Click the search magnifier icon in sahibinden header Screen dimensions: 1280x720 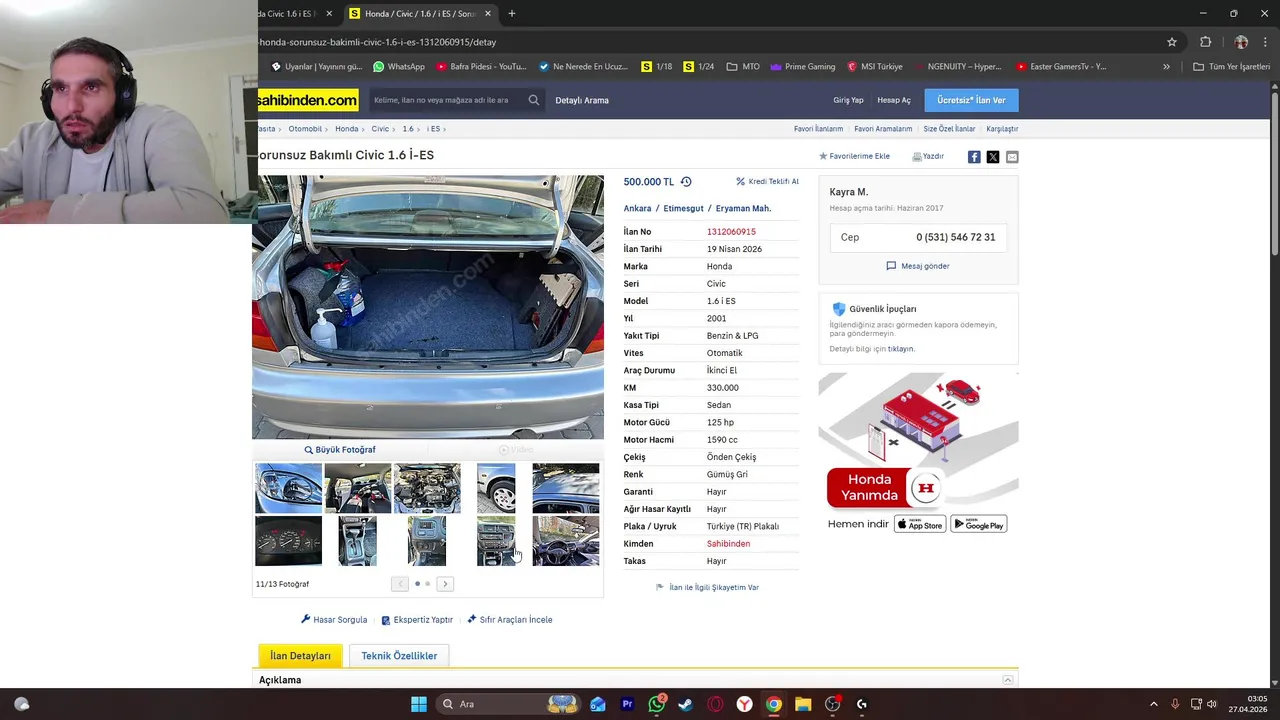click(x=534, y=100)
